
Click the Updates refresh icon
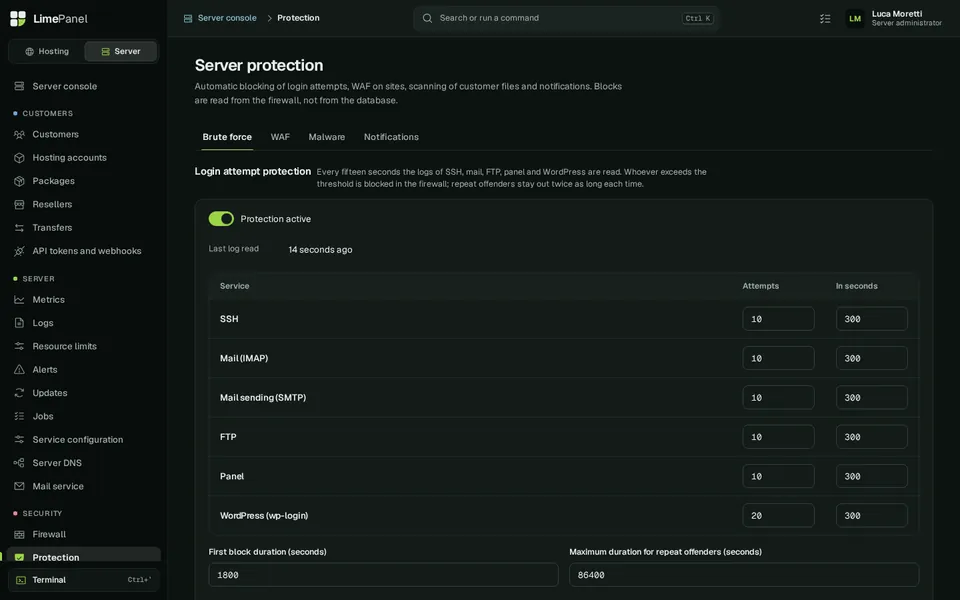tap(20, 392)
